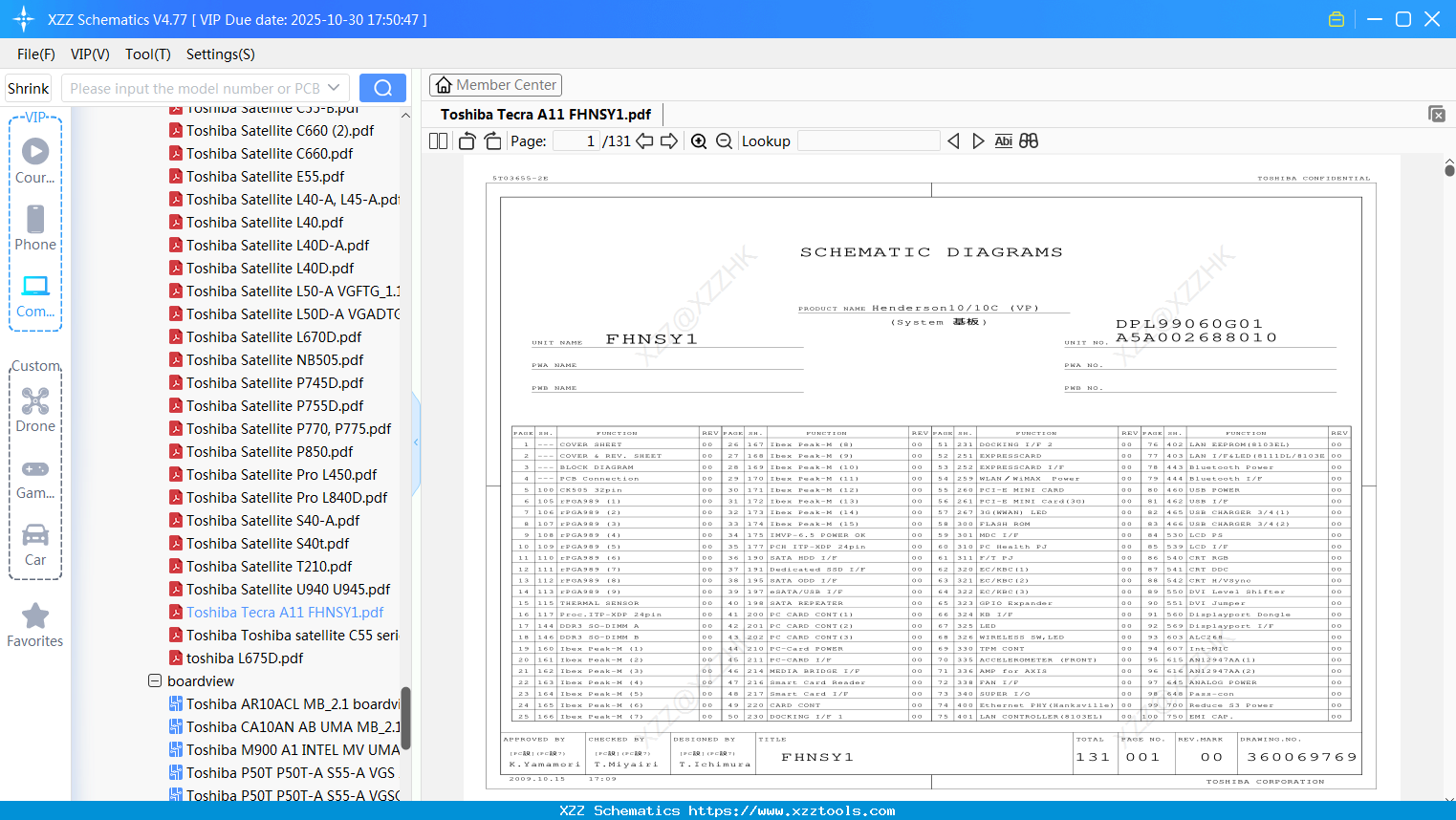Find next lookup match

point(978,140)
